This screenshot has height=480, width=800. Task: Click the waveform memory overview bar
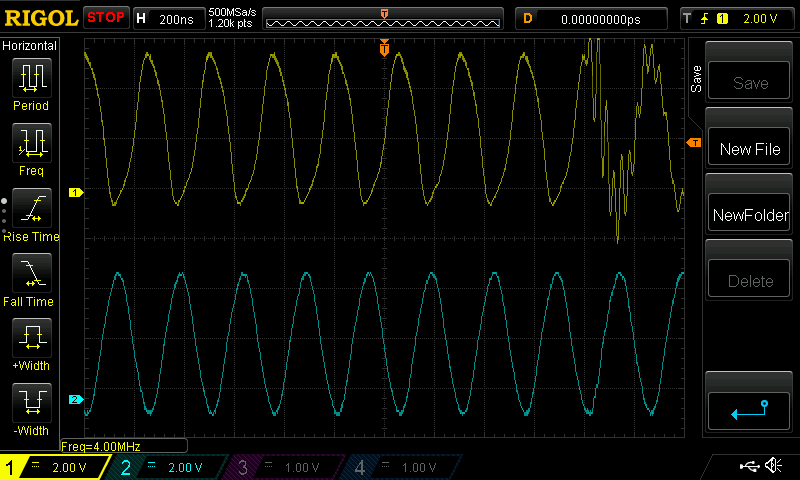click(383, 21)
